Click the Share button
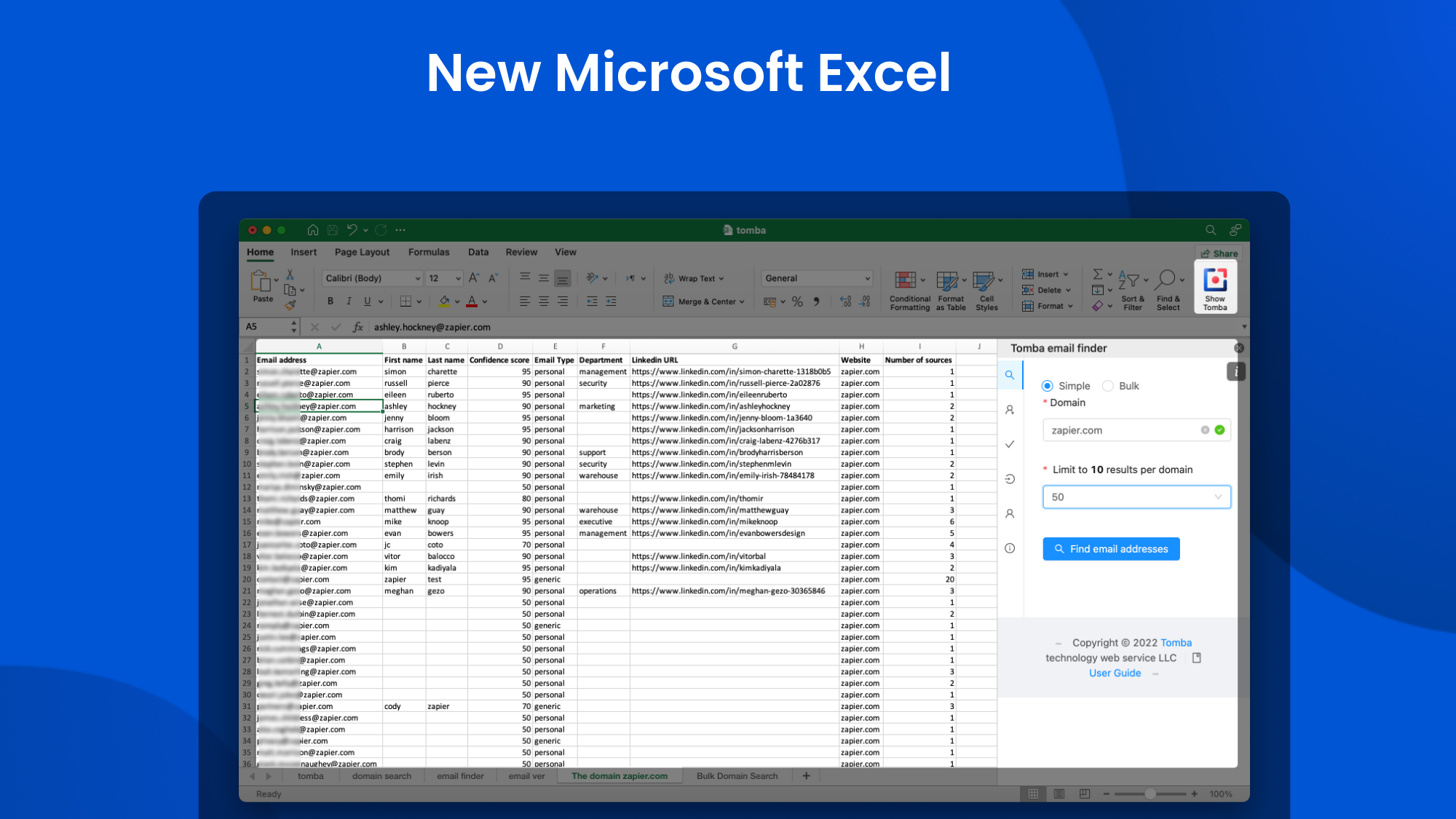The width and height of the screenshot is (1456, 819). [1219, 253]
